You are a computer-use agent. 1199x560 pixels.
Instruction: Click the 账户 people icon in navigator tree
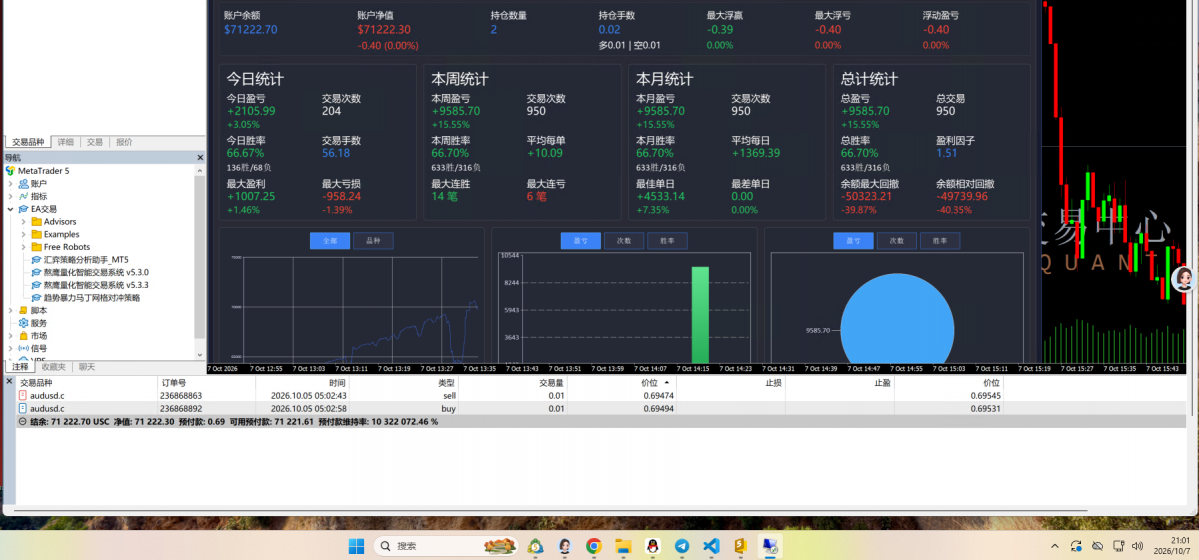(24, 184)
